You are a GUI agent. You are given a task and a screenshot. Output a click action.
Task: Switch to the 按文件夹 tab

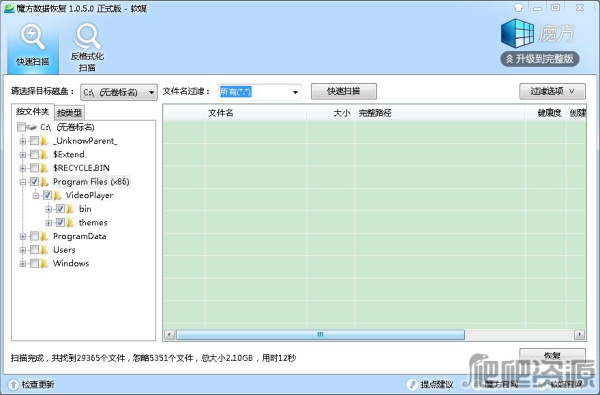click(33, 111)
